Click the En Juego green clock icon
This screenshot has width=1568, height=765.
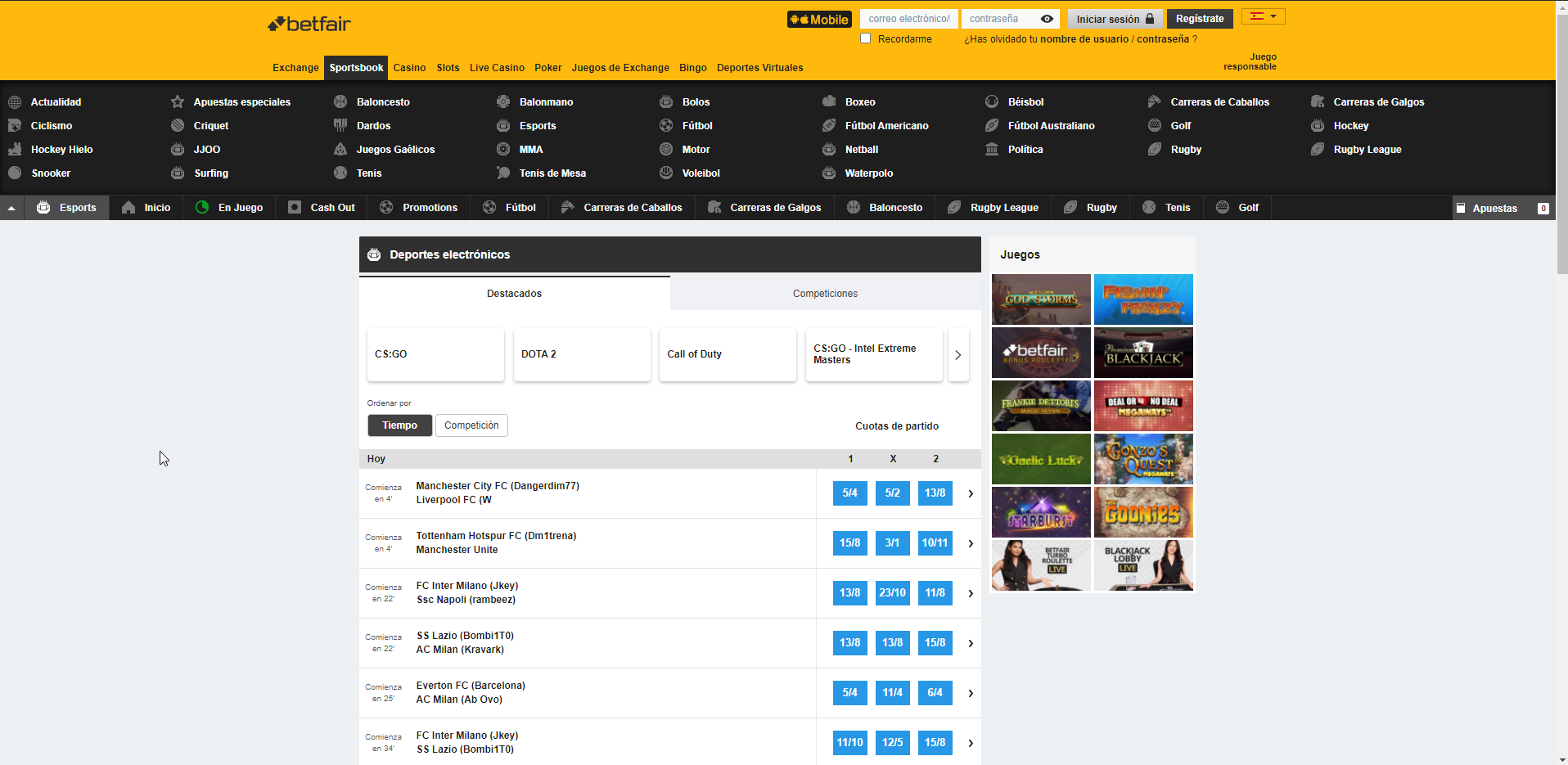pos(202,208)
